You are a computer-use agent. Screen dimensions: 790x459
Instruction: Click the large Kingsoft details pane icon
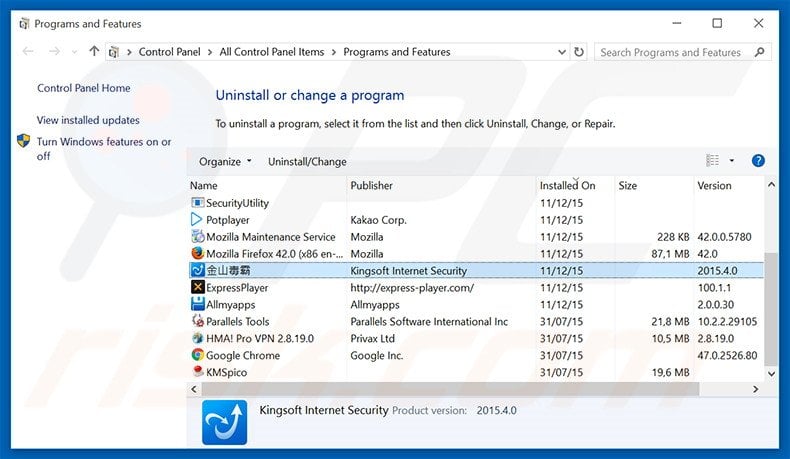225,422
